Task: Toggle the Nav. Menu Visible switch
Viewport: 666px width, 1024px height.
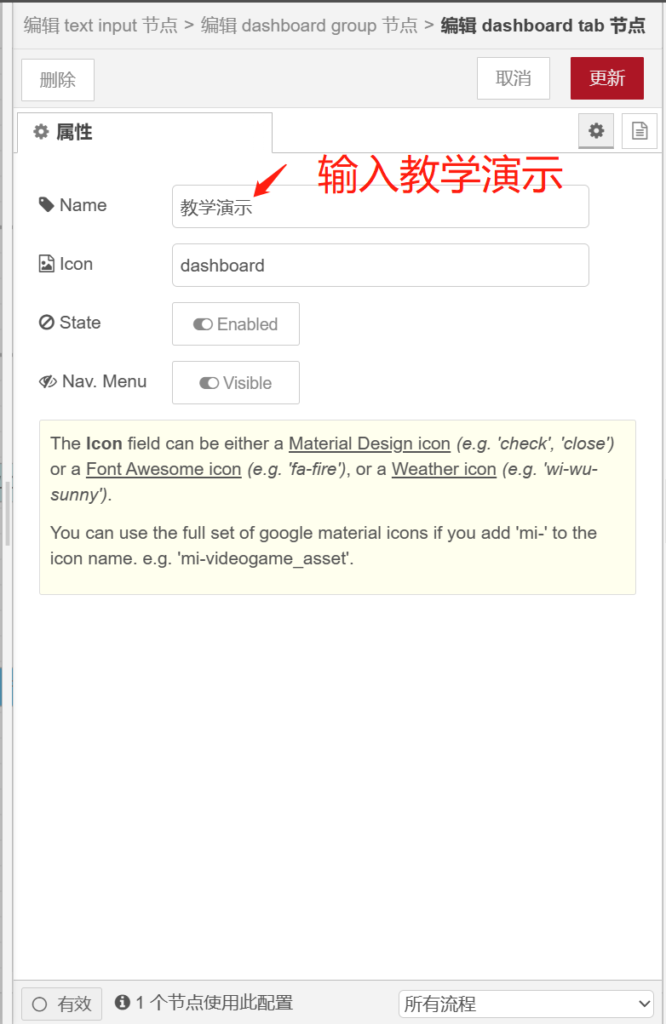Action: (x=236, y=383)
